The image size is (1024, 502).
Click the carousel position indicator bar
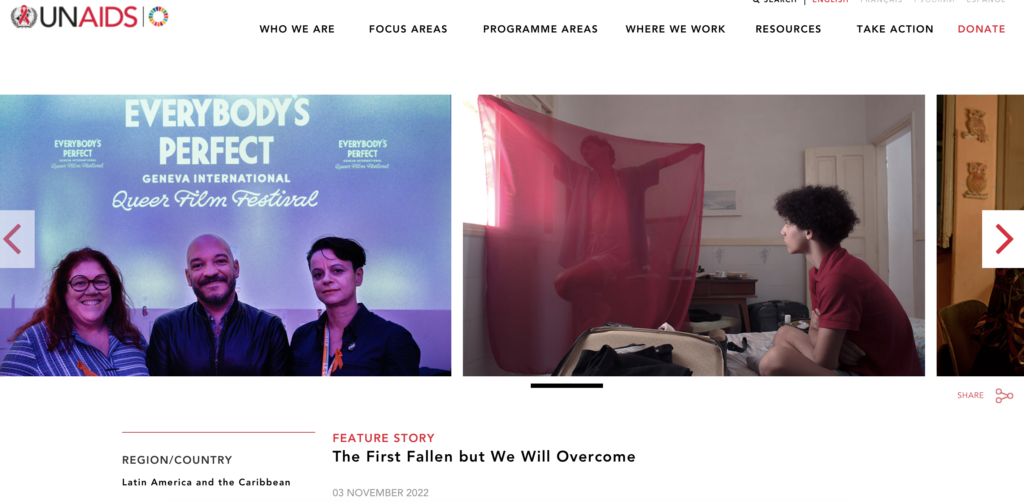pos(566,386)
